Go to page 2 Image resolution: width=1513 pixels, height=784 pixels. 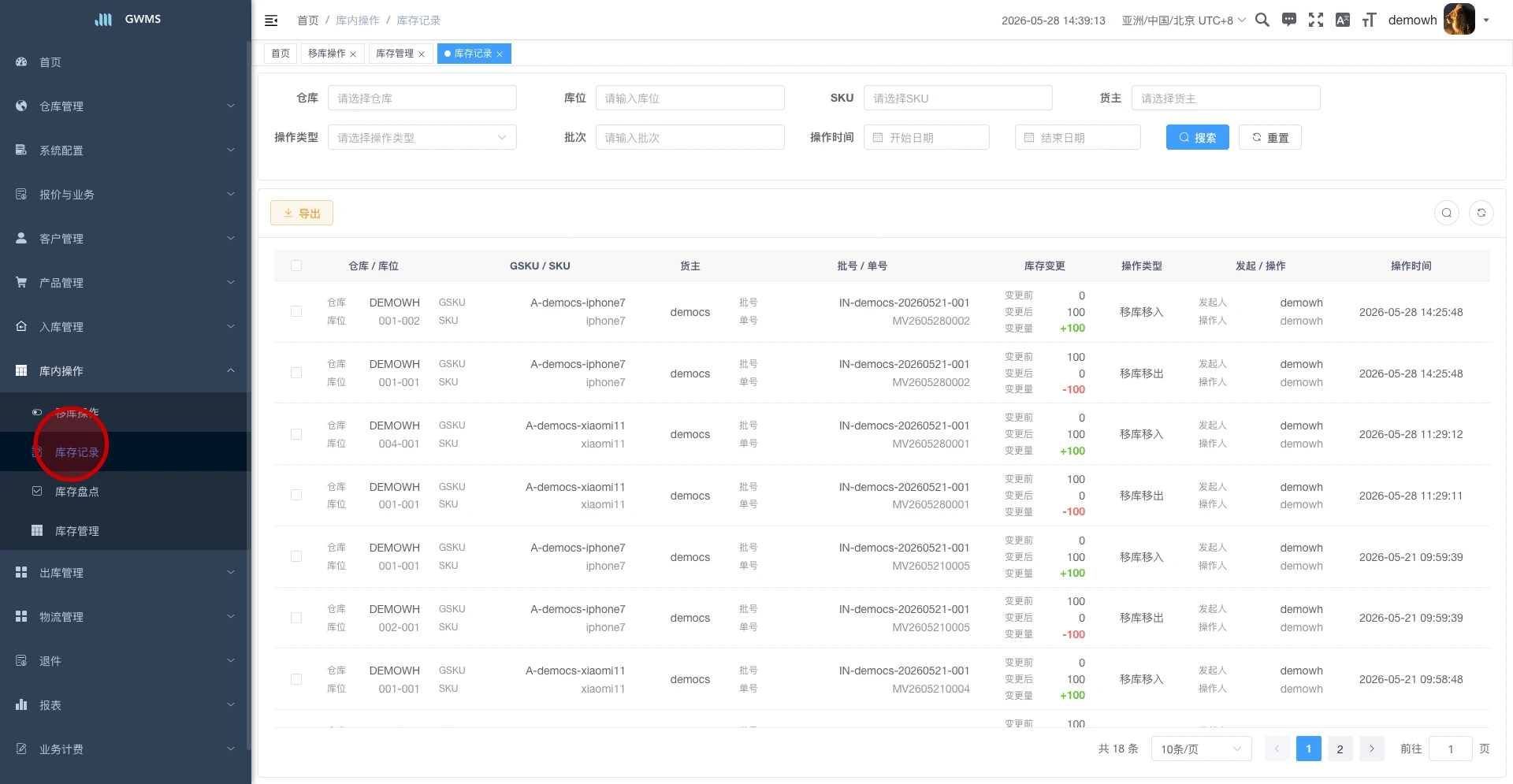coord(1340,749)
